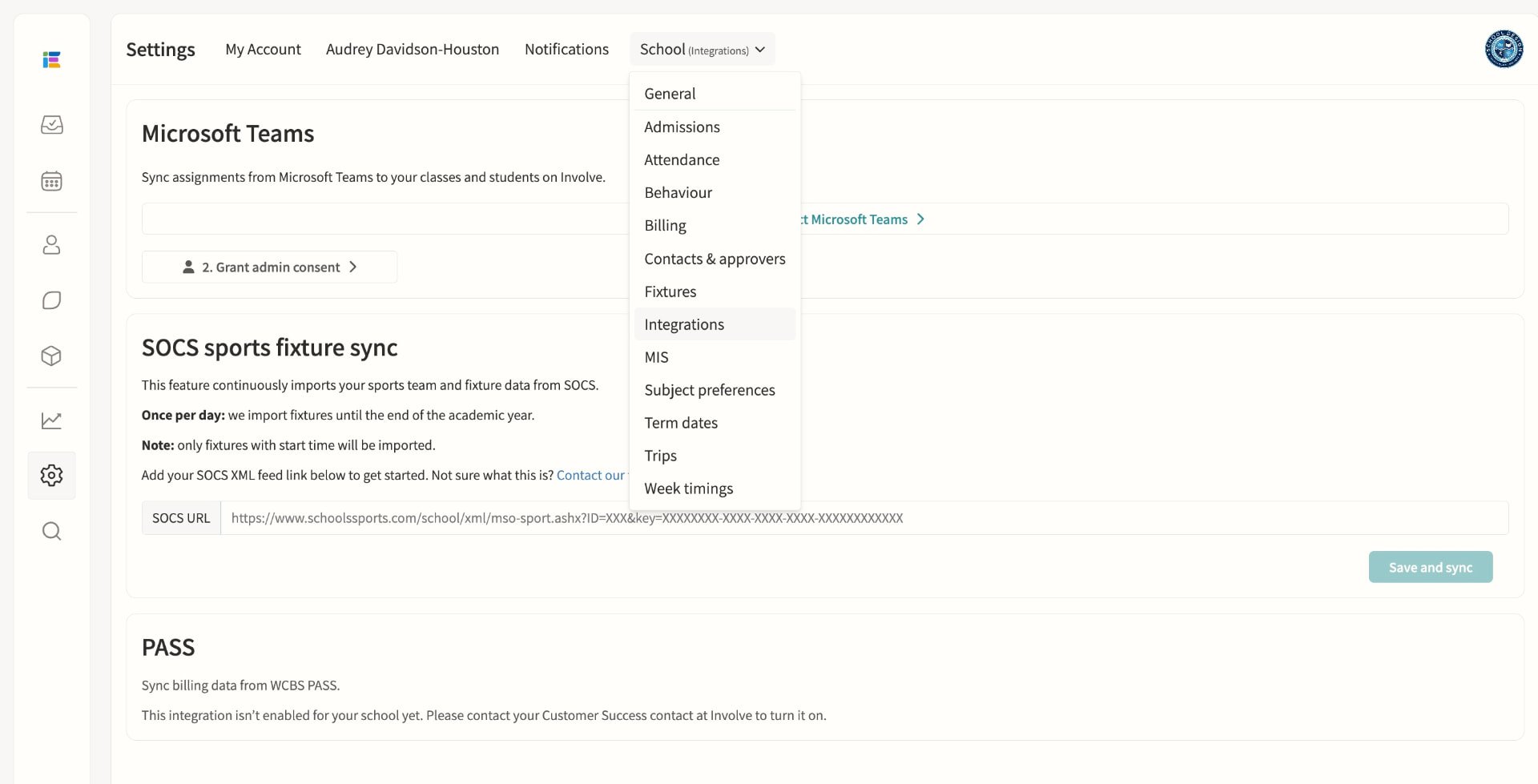Click the search magnifier icon in sidebar
The width and height of the screenshot is (1538, 784).
[51, 531]
